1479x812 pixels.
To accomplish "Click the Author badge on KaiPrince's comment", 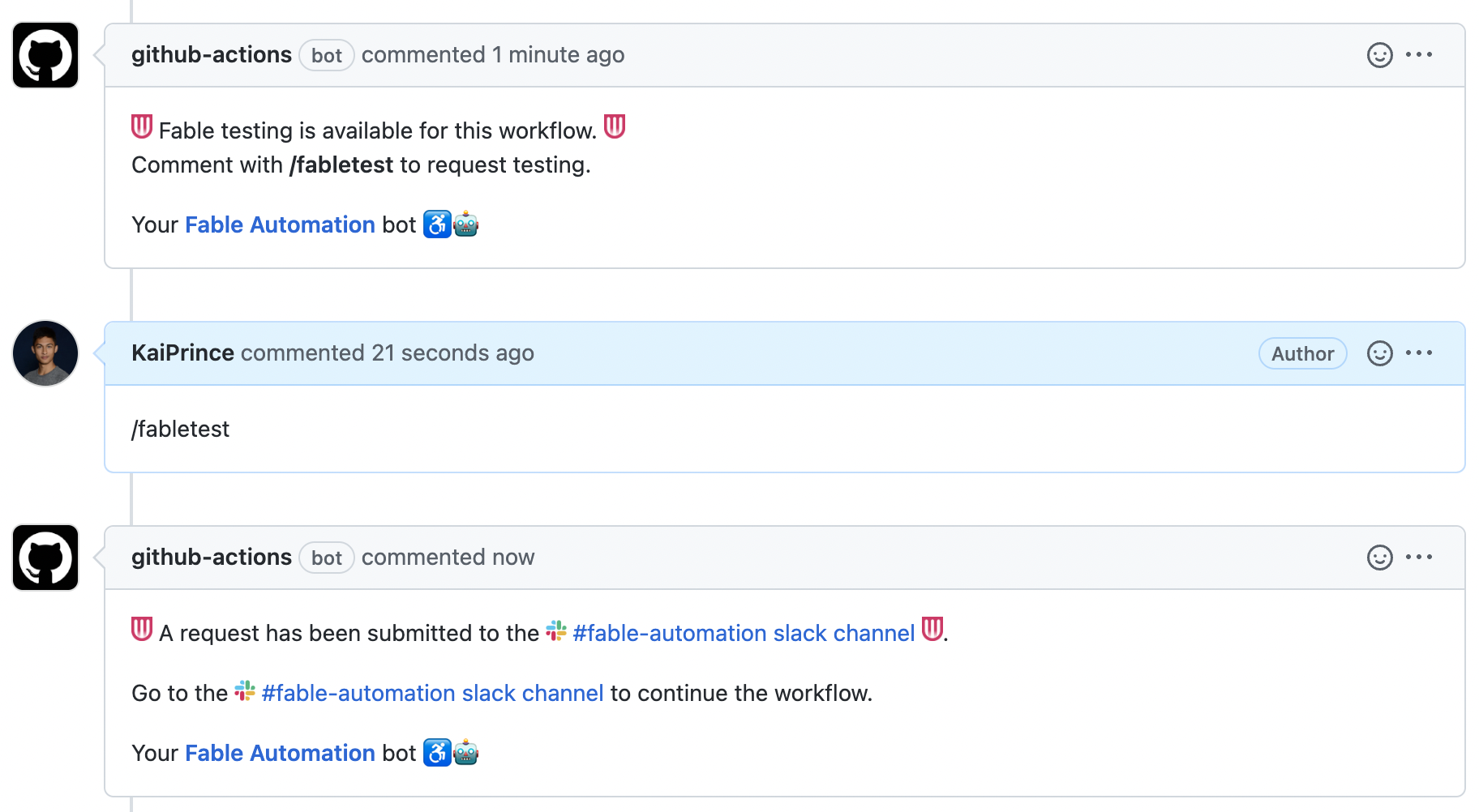I will coord(1302,353).
